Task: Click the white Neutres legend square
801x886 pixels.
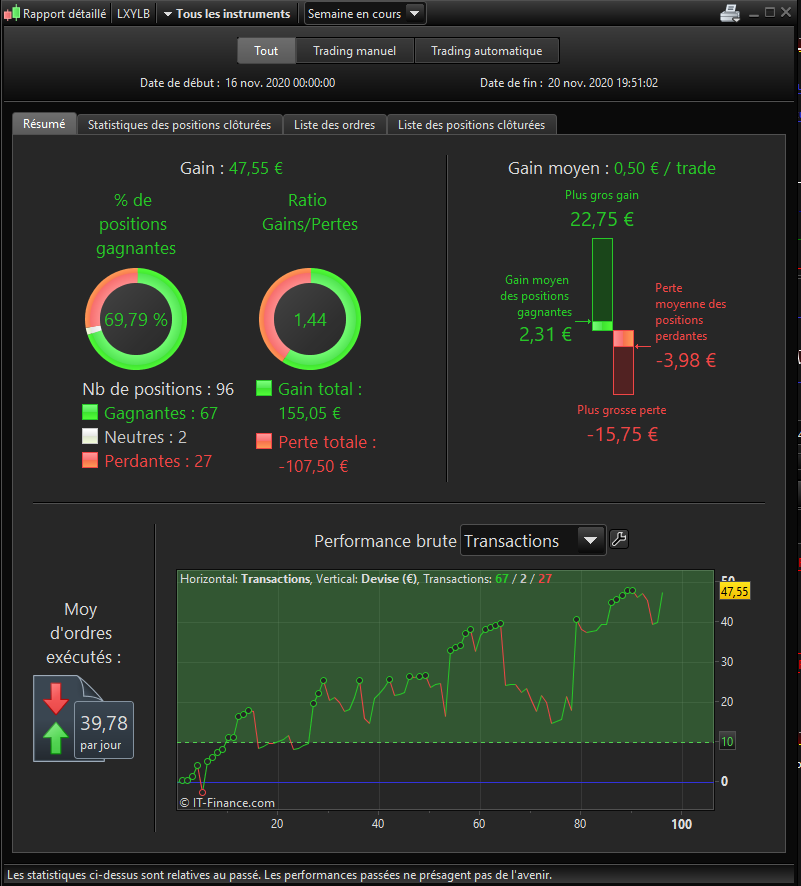Action: pyautogui.click(x=90, y=436)
